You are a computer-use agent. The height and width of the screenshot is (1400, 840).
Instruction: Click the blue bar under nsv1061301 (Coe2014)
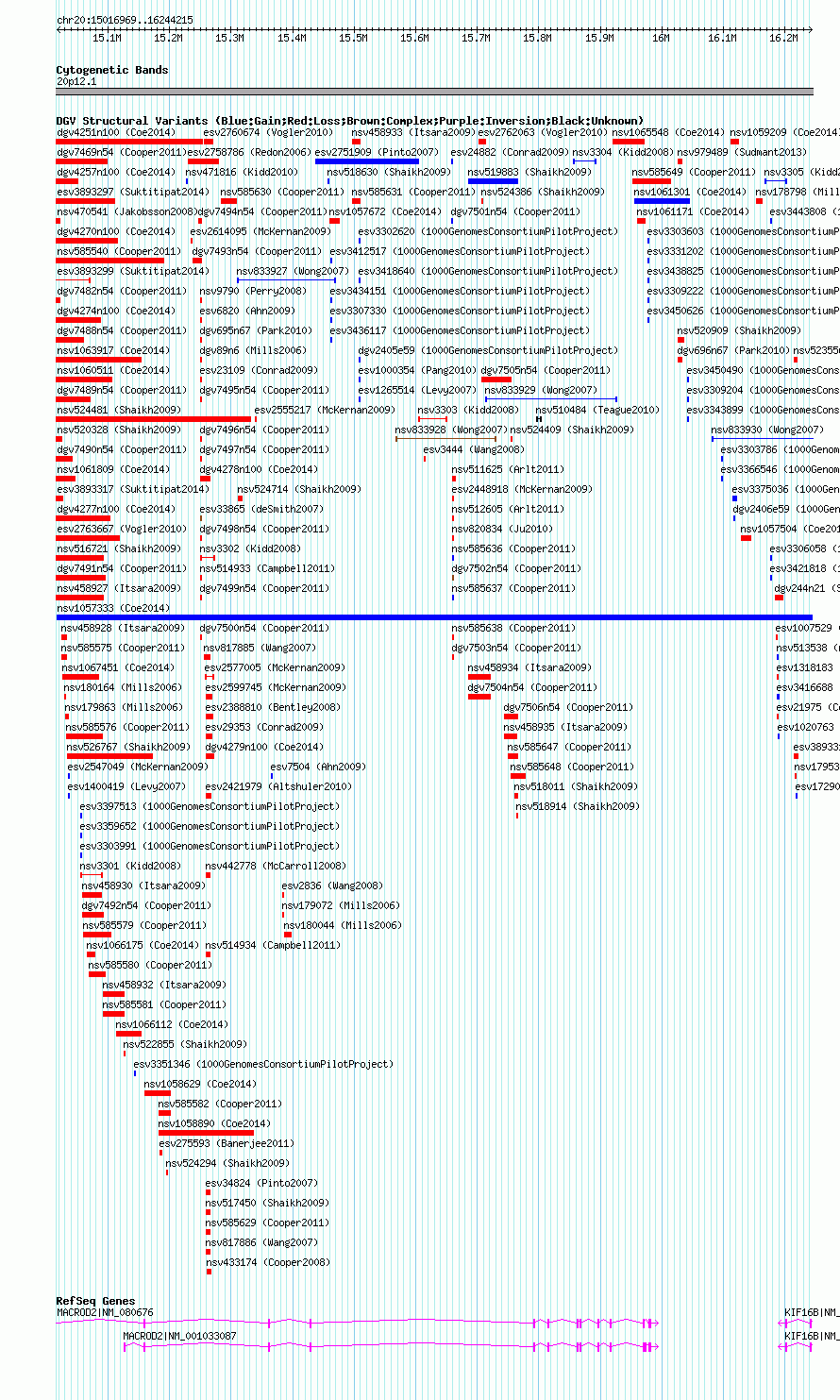coord(662,201)
